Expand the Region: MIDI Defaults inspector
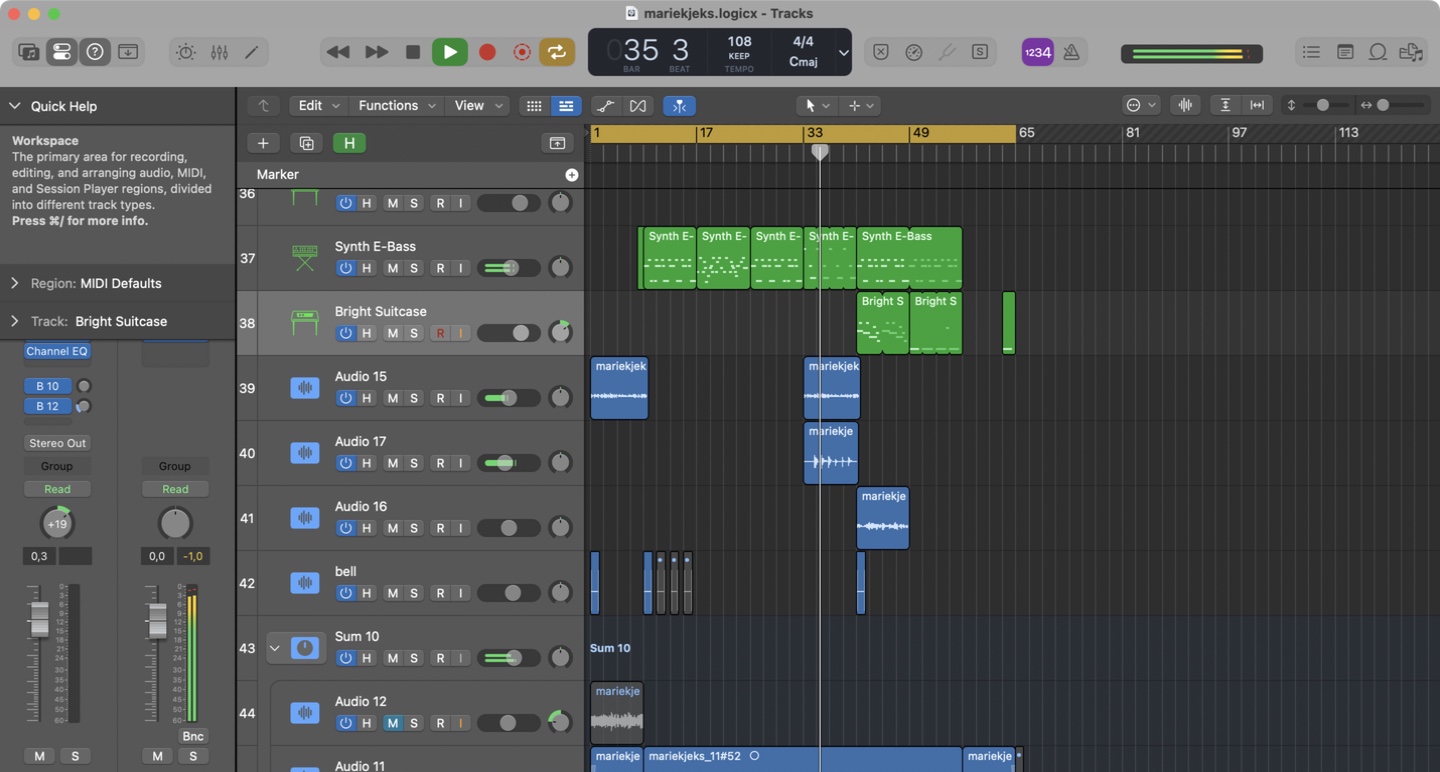The image size is (1440, 772). tap(15, 283)
